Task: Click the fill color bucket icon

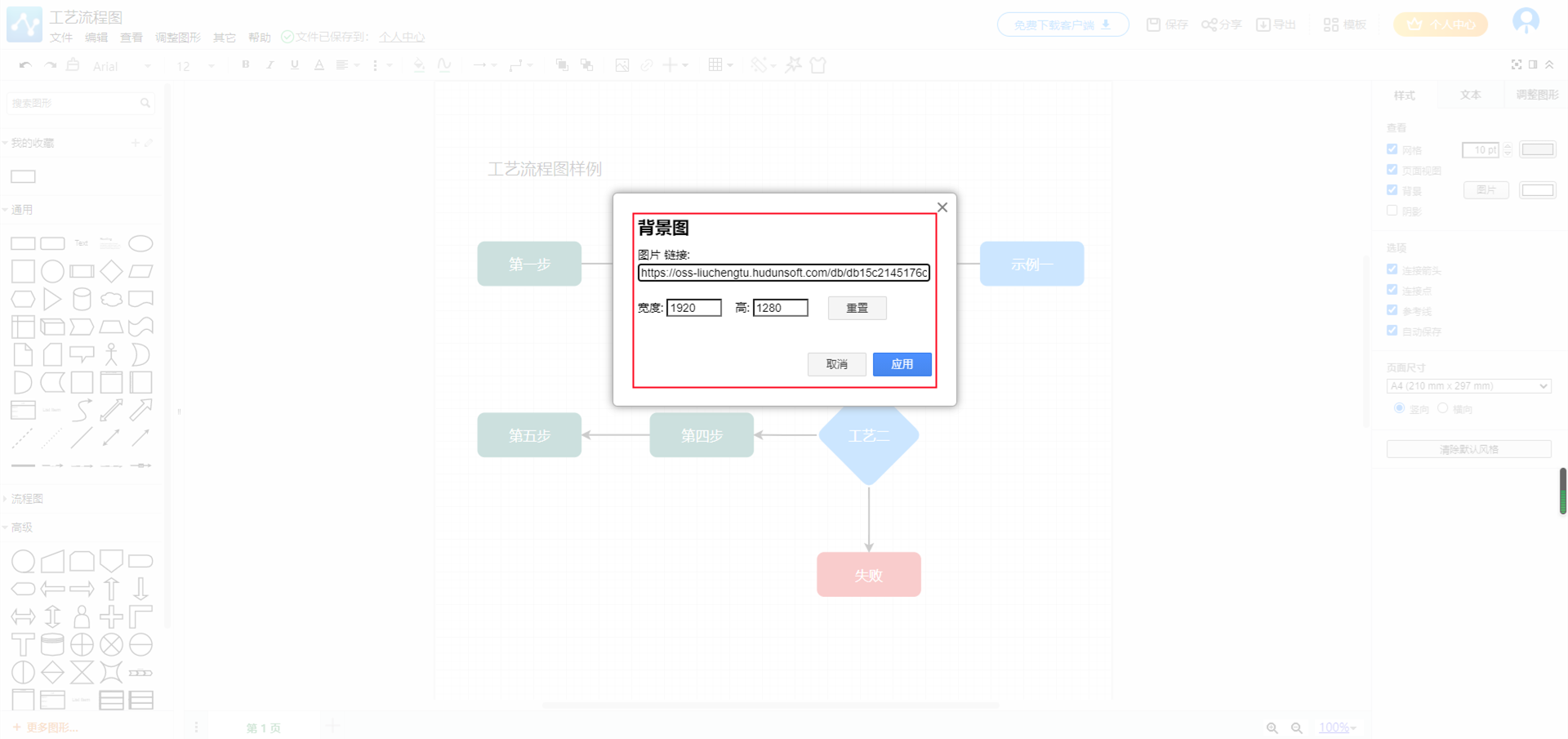Action: 419,65
